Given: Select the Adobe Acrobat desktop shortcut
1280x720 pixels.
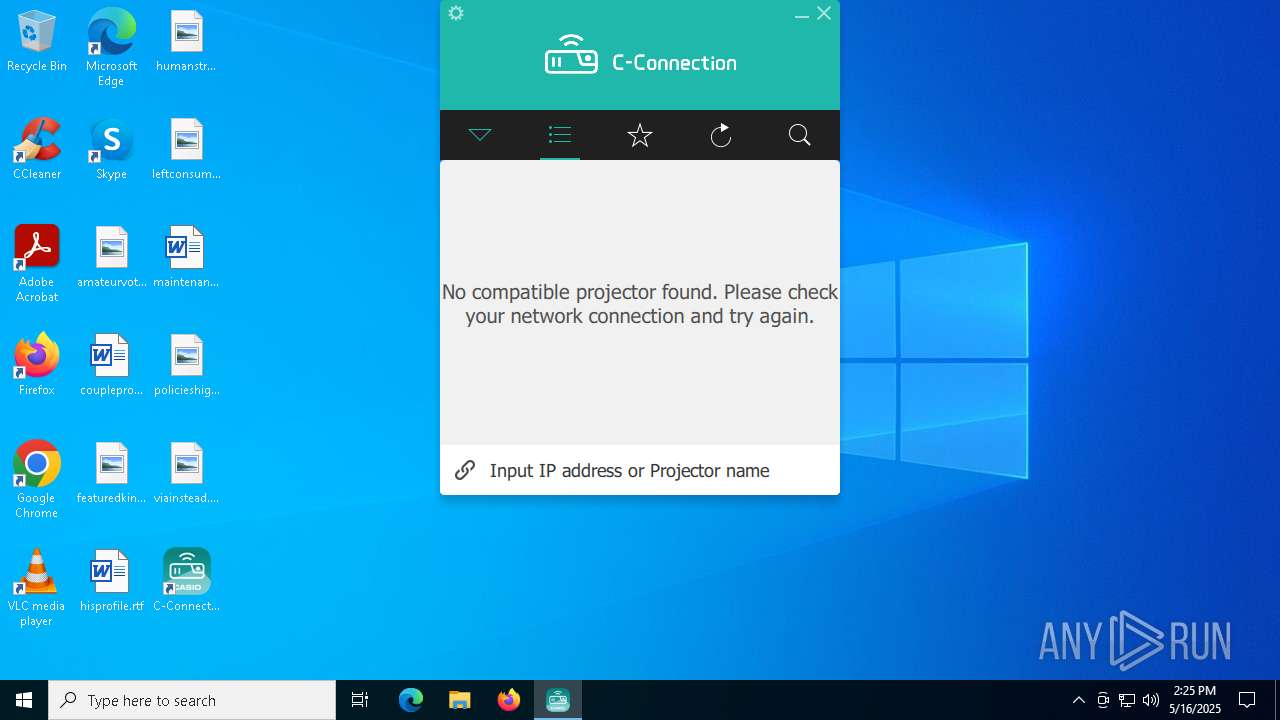Looking at the screenshot, I should [x=37, y=264].
